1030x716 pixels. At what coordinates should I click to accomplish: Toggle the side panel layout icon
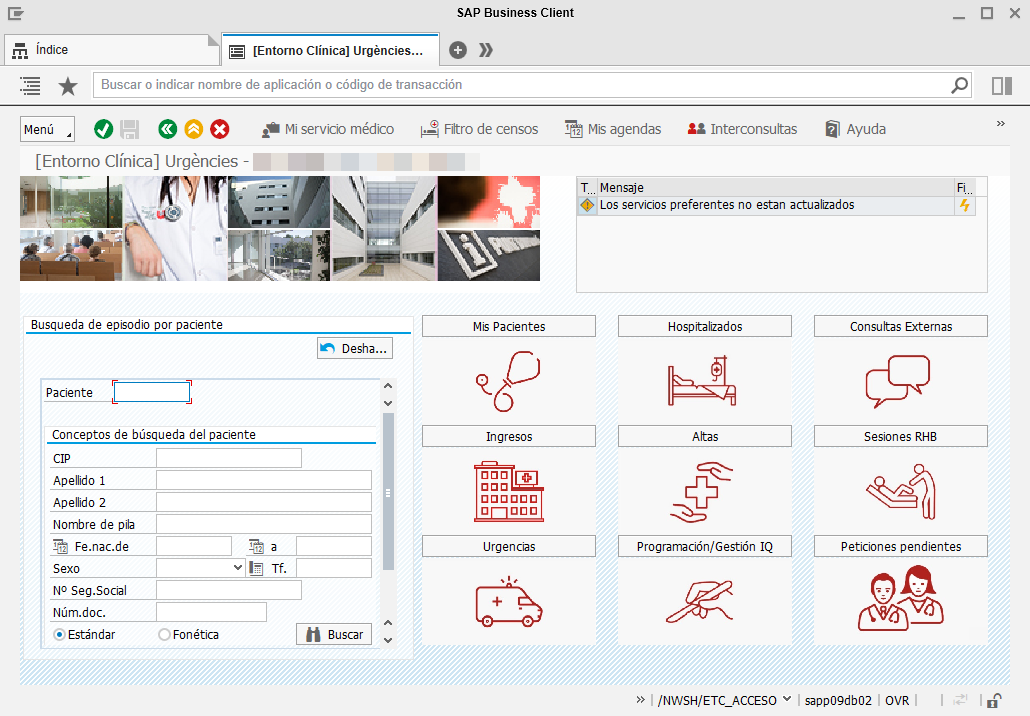[x=1002, y=85]
